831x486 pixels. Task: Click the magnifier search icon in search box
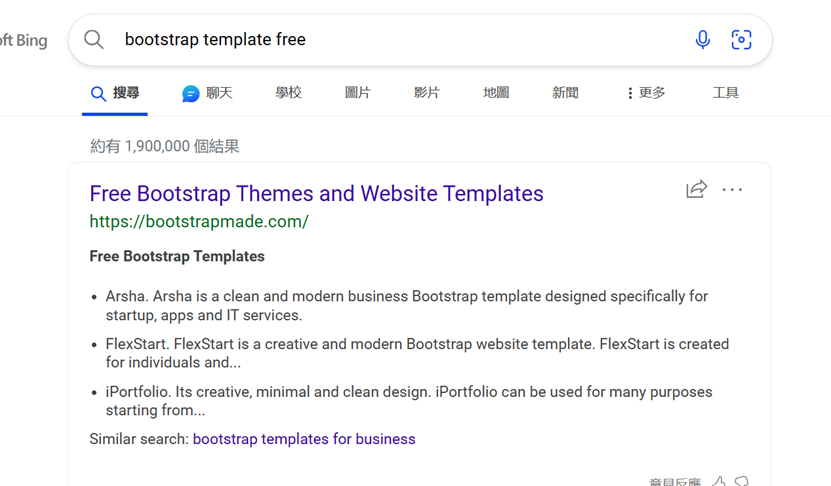(x=94, y=40)
